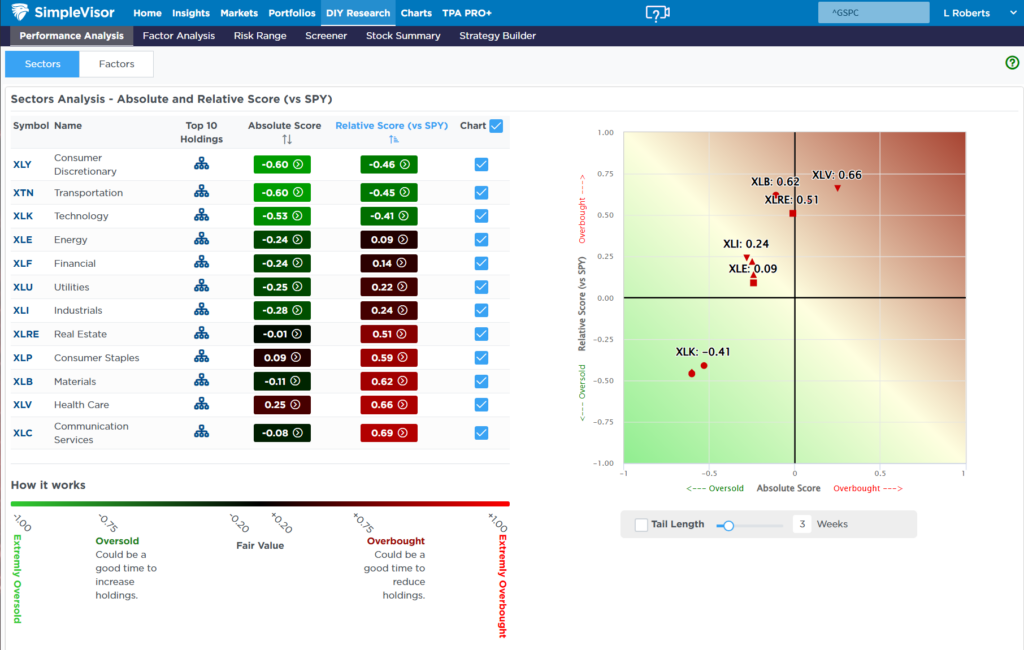This screenshot has height=650, width=1024.
Task: Toggle XLI Industrials chart checkbox
Action: coord(481,310)
